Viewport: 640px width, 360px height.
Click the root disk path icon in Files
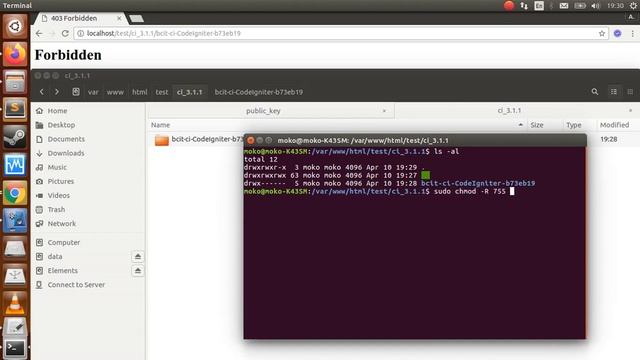tap(76, 92)
